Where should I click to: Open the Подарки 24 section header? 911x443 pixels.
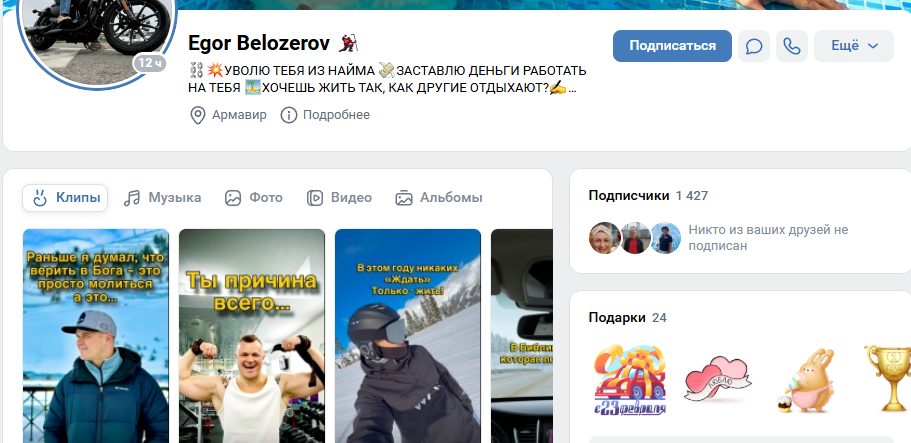point(627,317)
